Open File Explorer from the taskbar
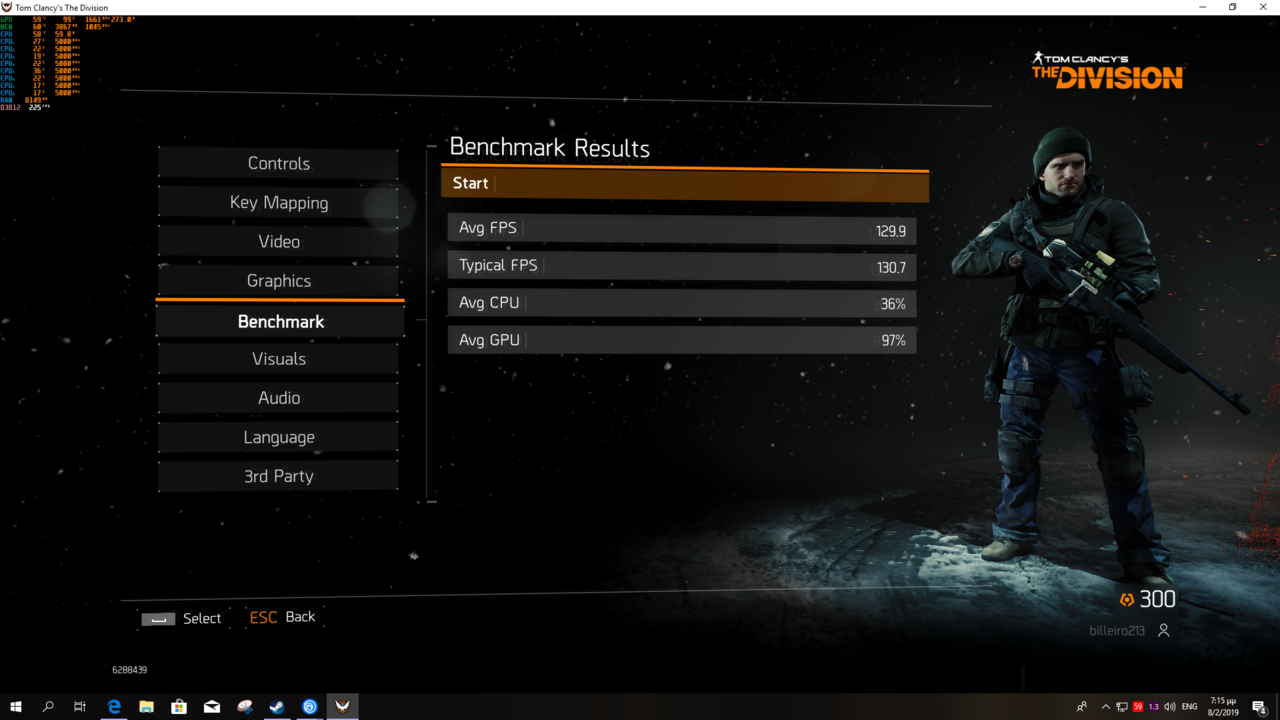Screen dimensions: 1280x720 tap(146, 707)
